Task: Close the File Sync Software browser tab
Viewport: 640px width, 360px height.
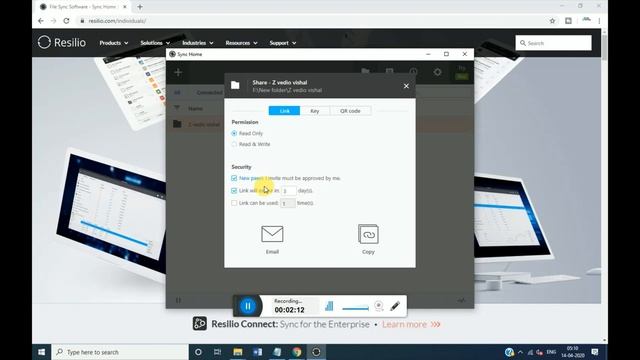Action: (x=125, y=7)
